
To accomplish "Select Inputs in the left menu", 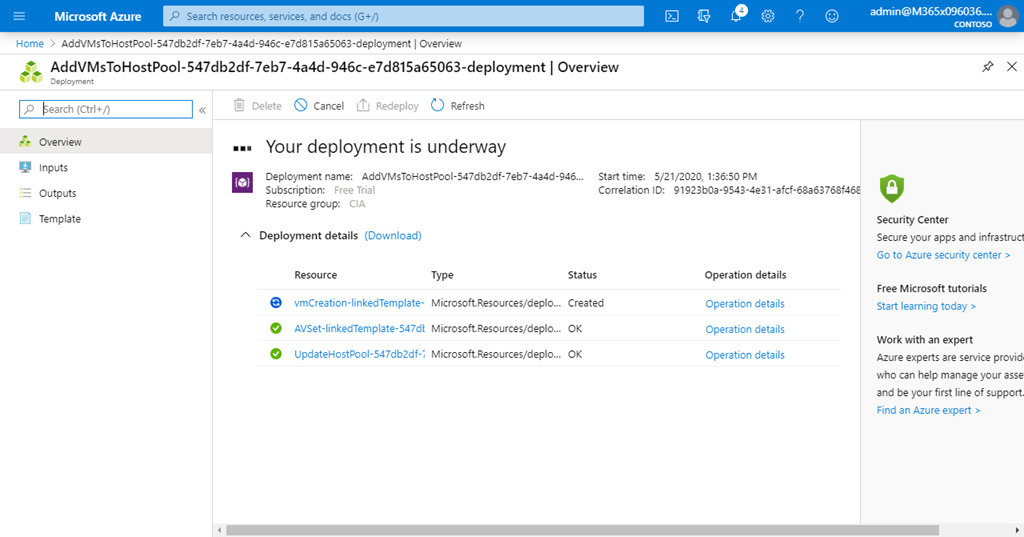I will [53, 168].
